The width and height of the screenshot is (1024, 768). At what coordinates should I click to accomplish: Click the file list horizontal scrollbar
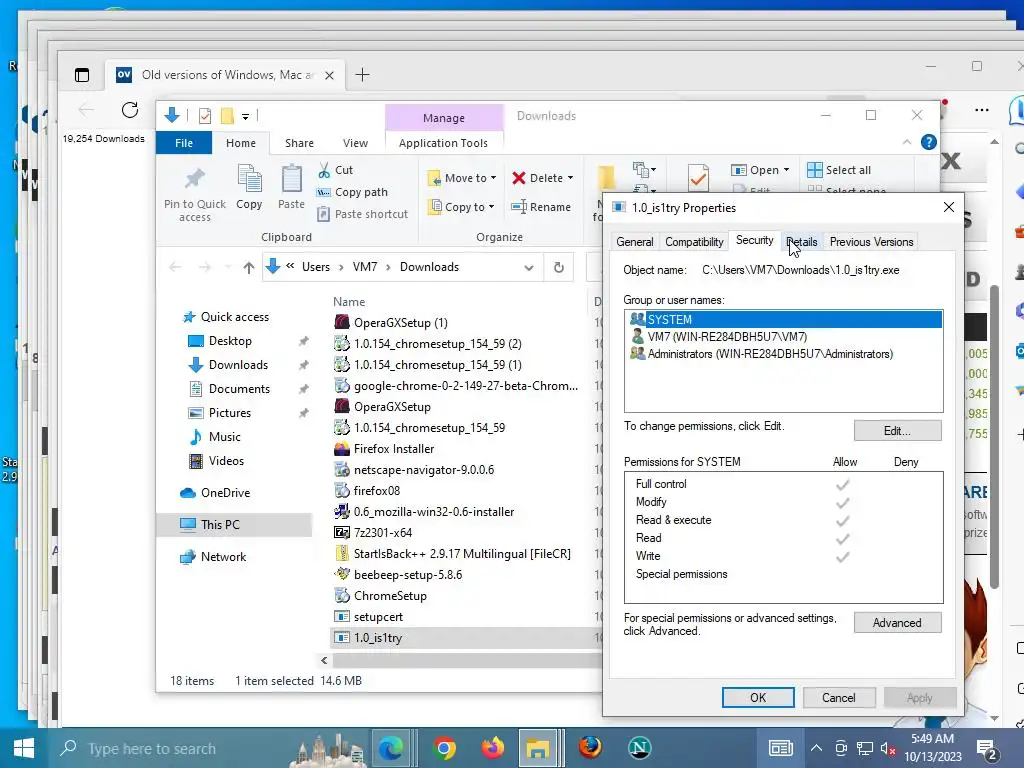click(x=466, y=661)
